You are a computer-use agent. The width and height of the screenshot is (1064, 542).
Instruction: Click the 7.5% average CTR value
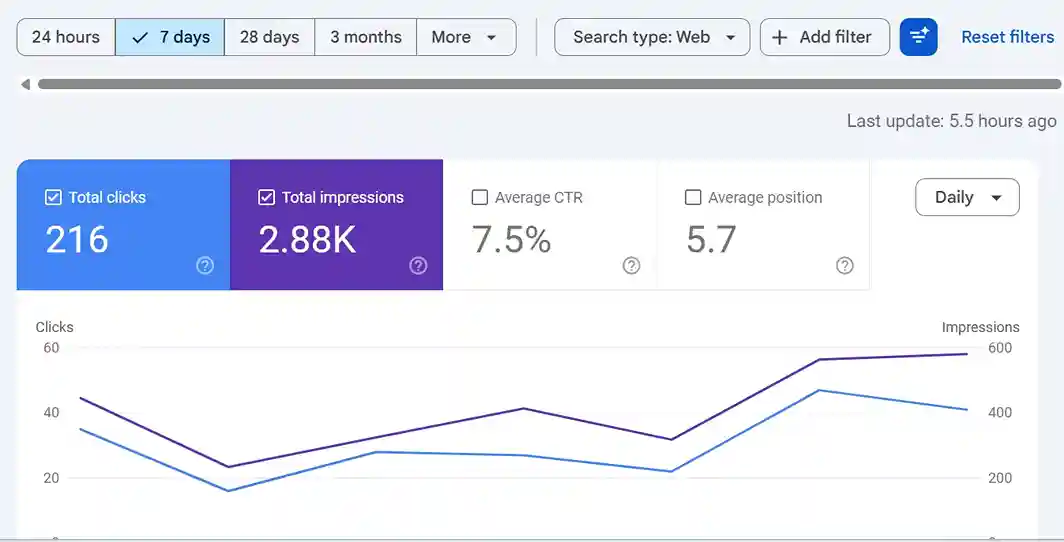coord(511,239)
